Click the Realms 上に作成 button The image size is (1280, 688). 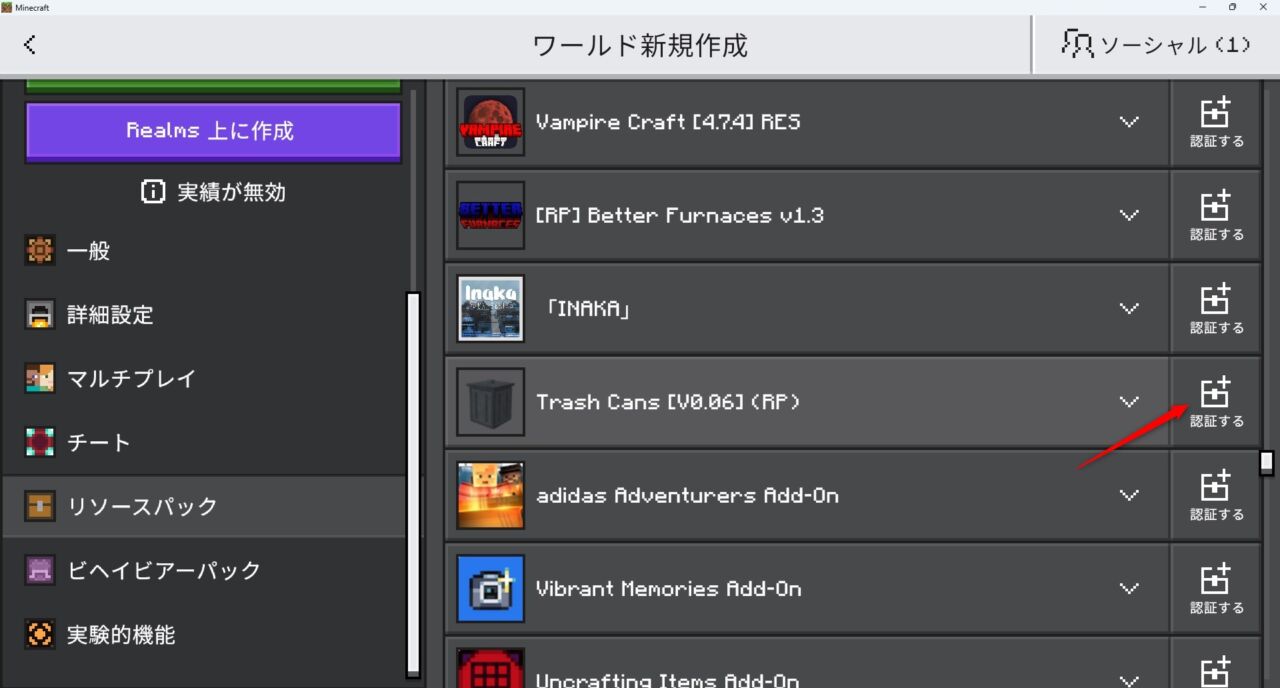[213, 131]
